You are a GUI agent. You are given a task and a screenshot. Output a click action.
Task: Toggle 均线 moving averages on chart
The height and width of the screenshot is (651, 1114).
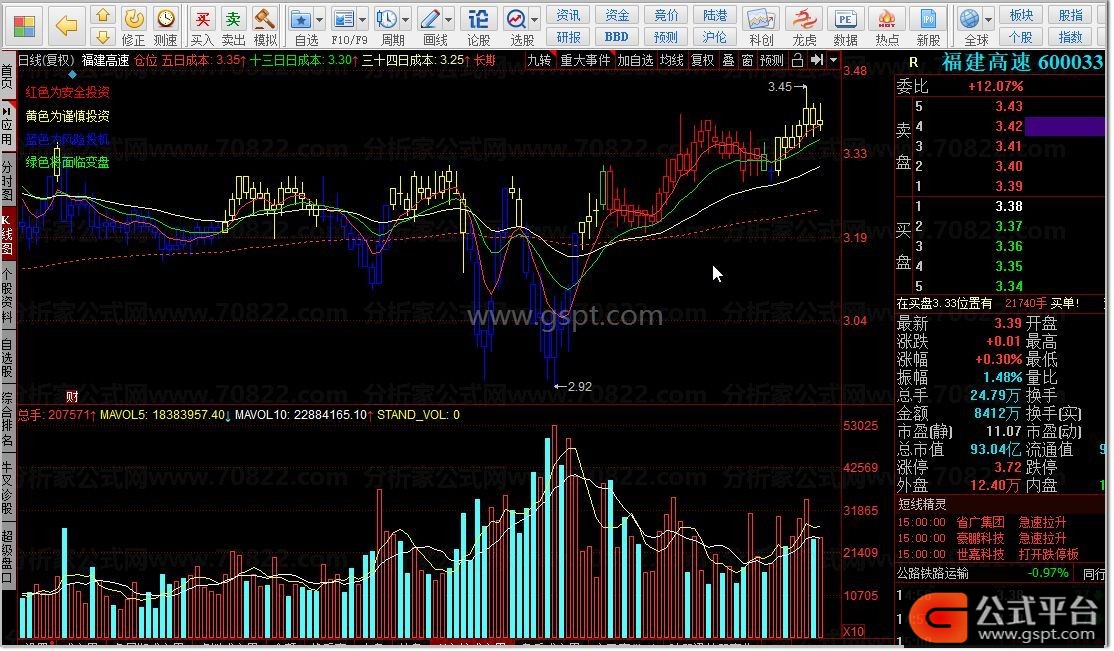coord(671,60)
